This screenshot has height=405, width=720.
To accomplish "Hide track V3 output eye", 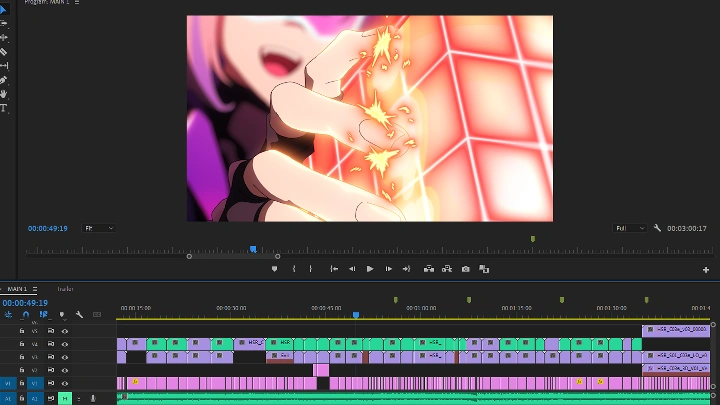I will pos(65,357).
